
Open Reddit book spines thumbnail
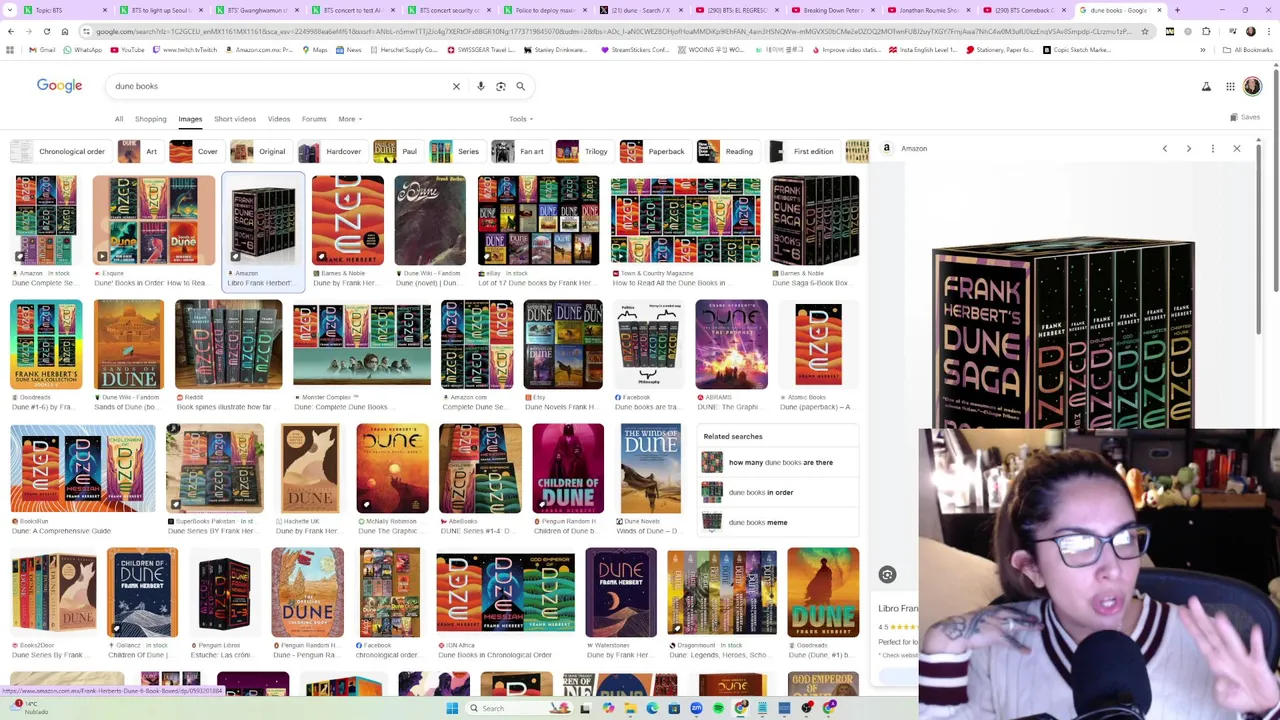click(228, 345)
